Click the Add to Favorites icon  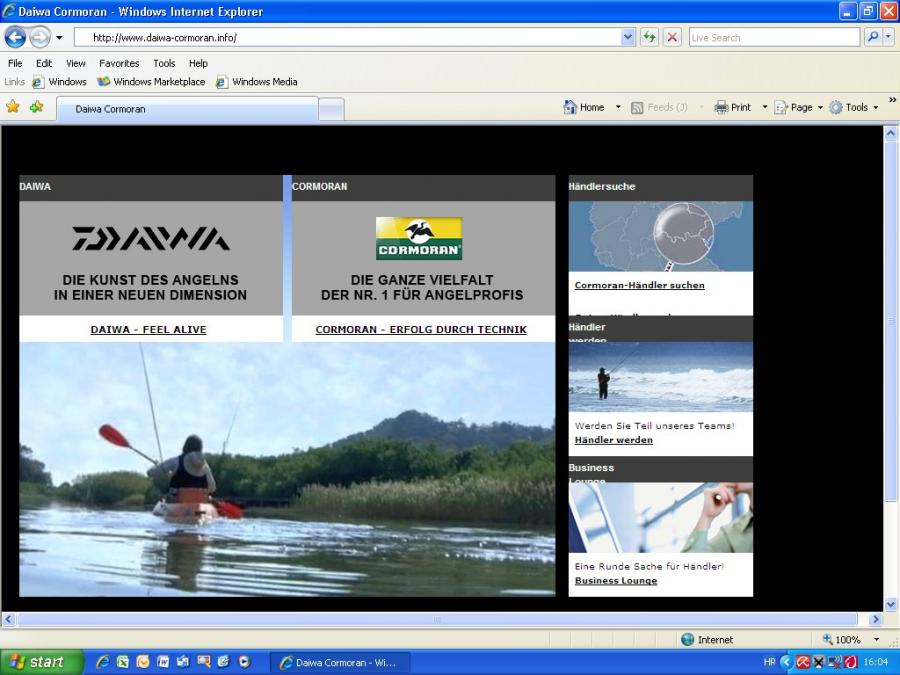(36, 107)
